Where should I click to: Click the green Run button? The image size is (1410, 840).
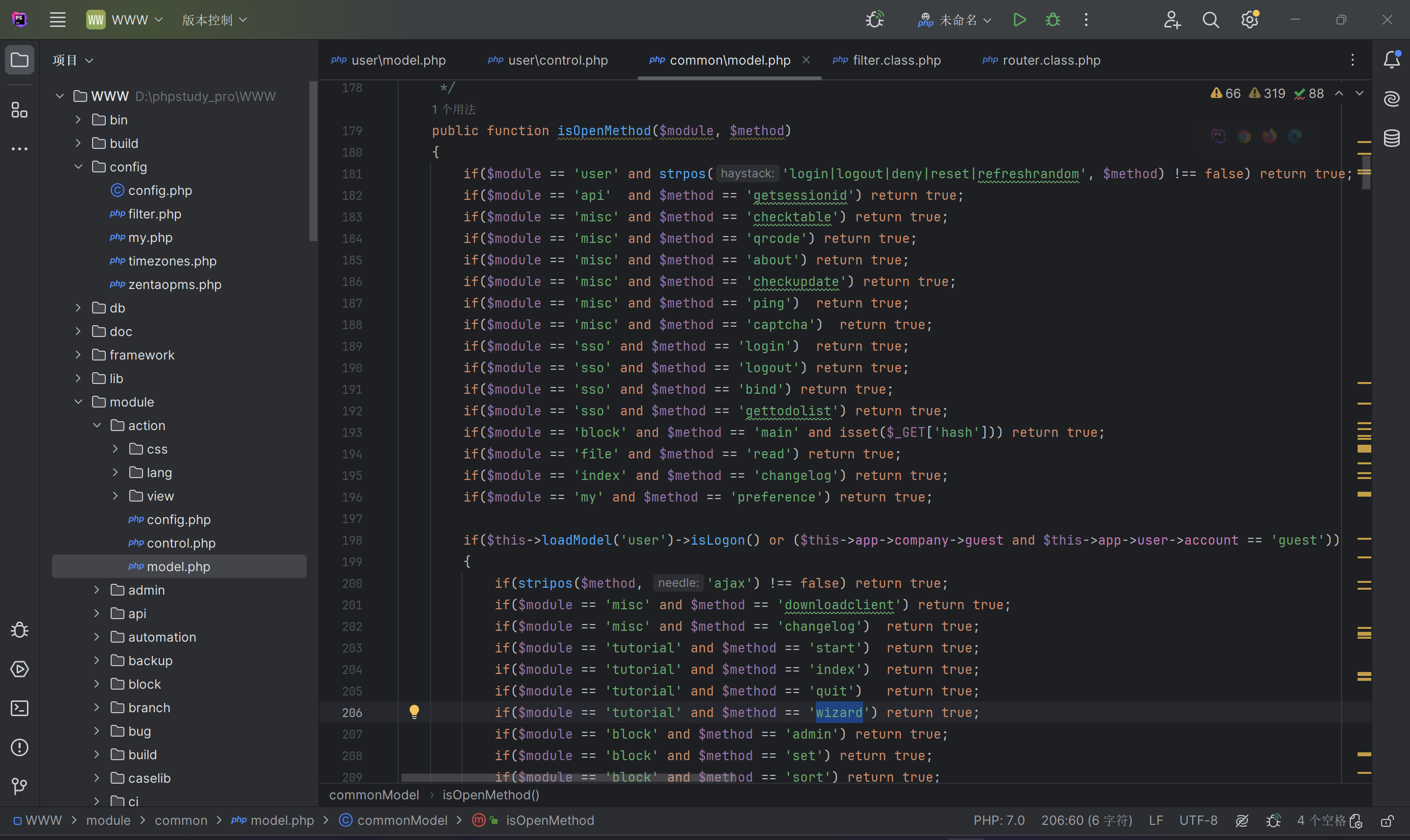tap(1020, 21)
